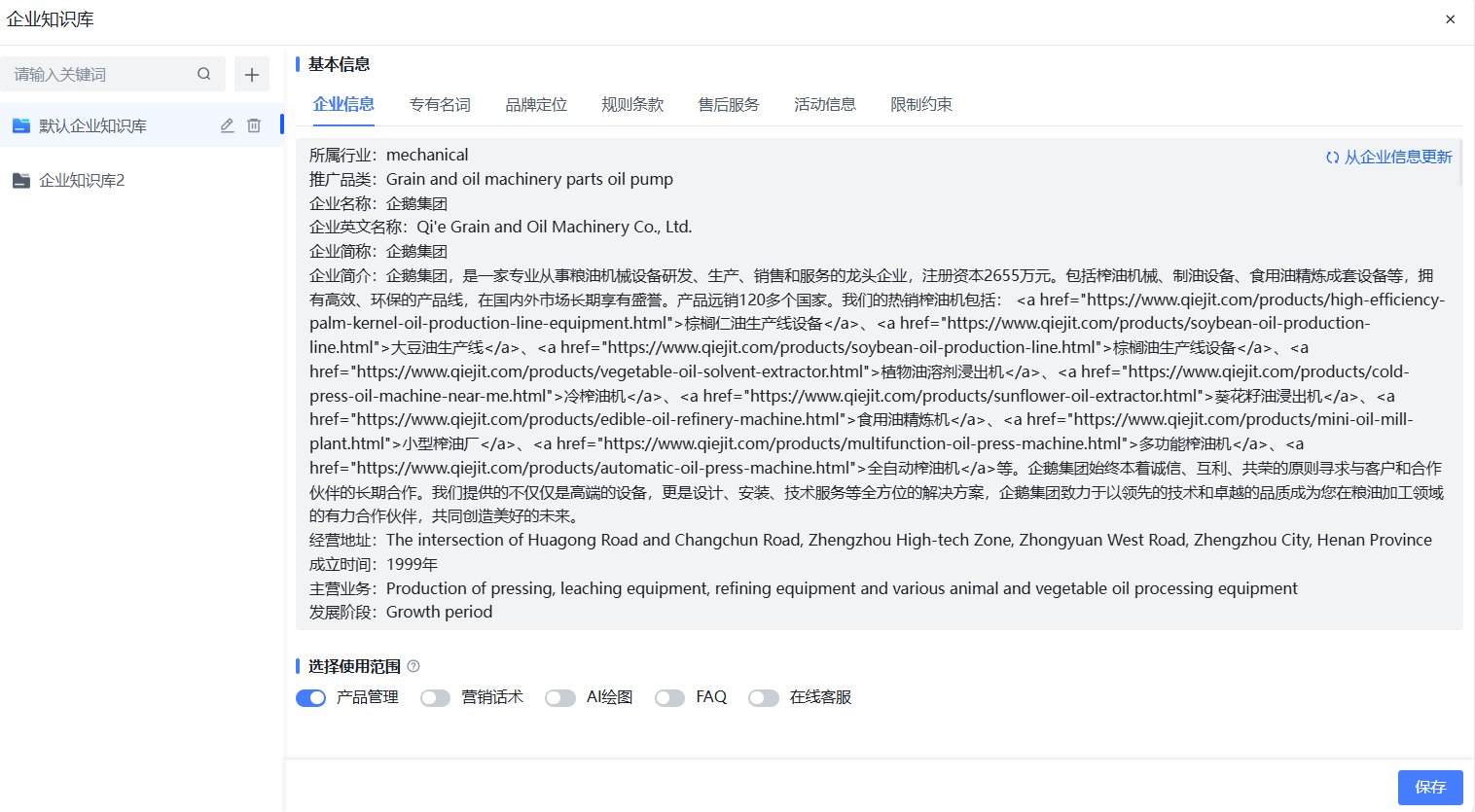Enable the FAQ toggle
Screen dimensions: 1475x812
pos(669,698)
